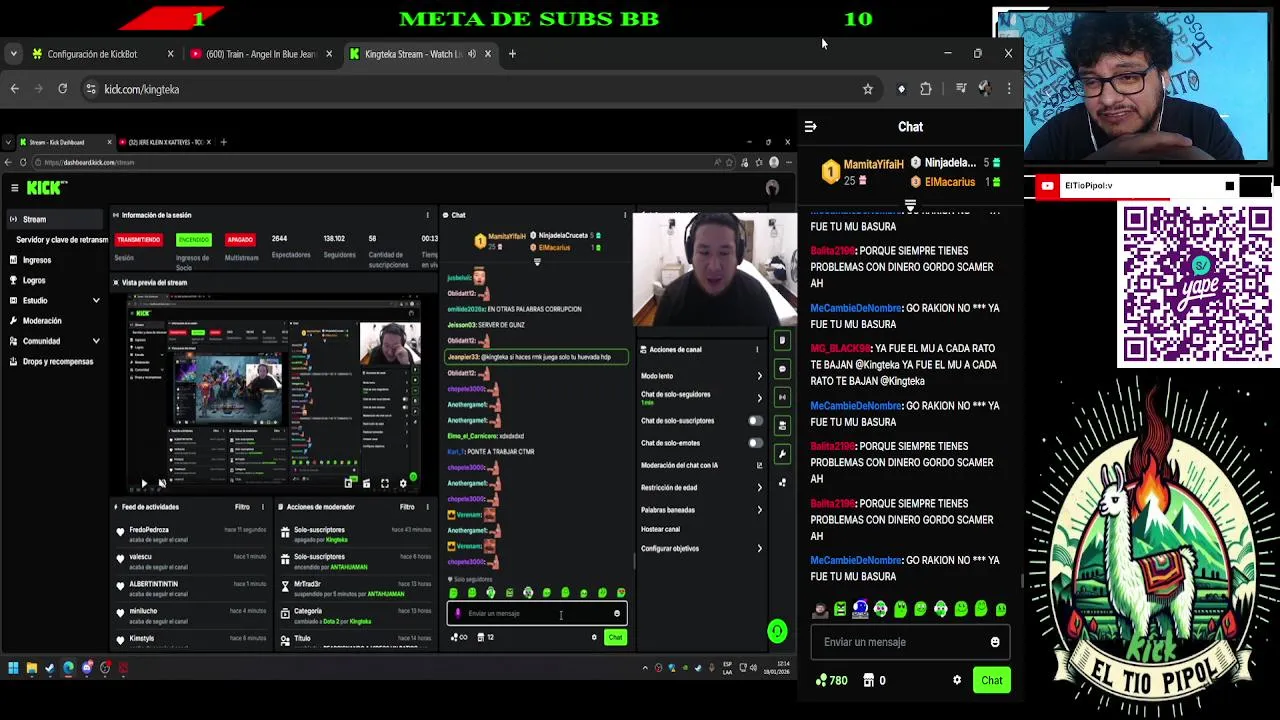Open Moderación del chat con IA link
The height and width of the screenshot is (720, 1280).
click(701, 465)
